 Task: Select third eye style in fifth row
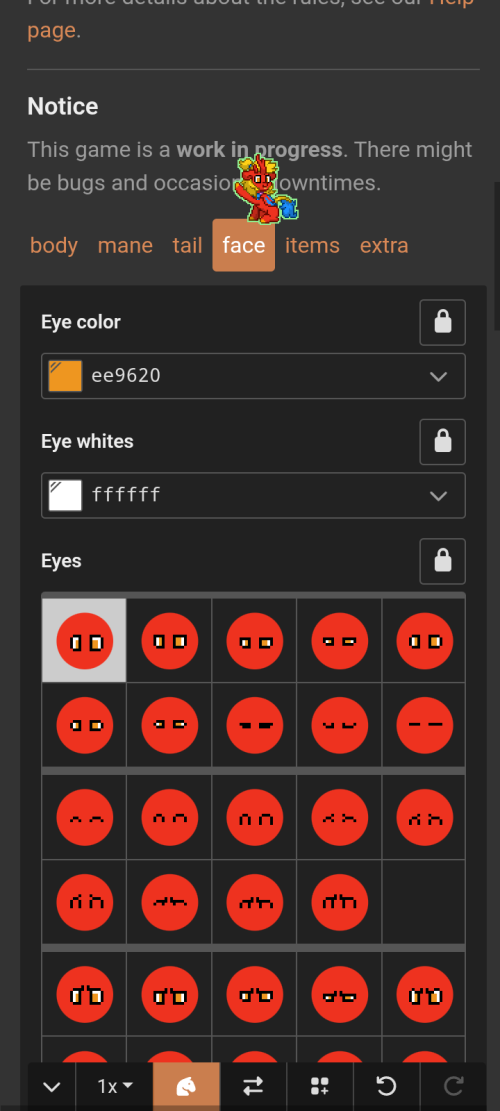(254, 994)
